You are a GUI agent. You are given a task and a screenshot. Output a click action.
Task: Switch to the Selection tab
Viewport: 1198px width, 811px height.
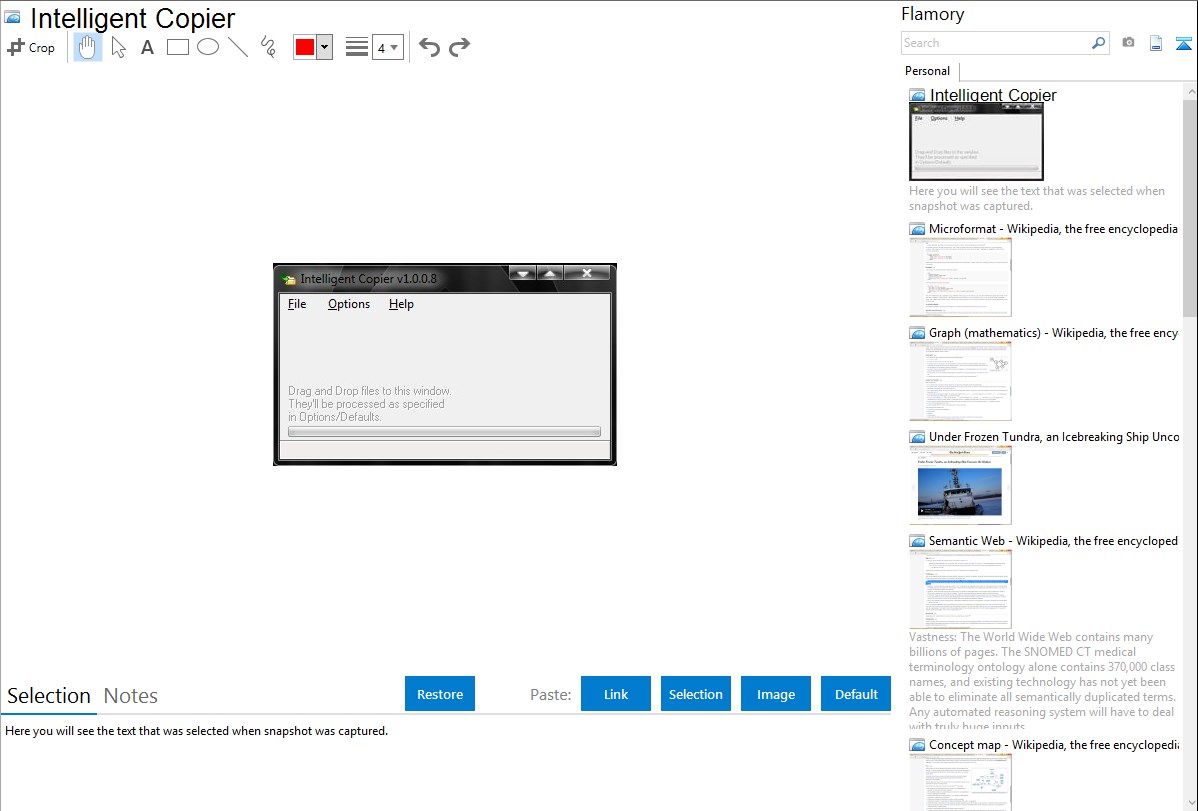49,696
